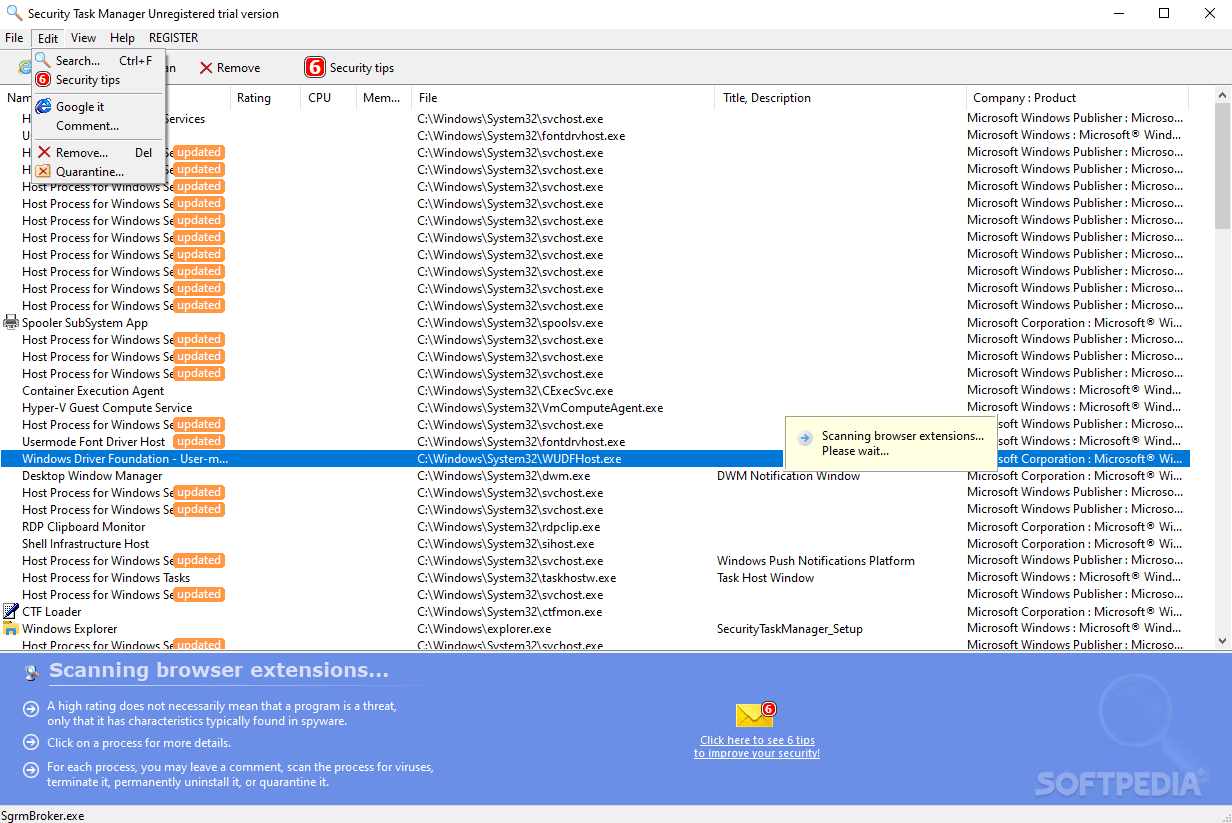This screenshot has height=823, width=1232.
Task: Open the Help menu
Action: (x=123, y=38)
